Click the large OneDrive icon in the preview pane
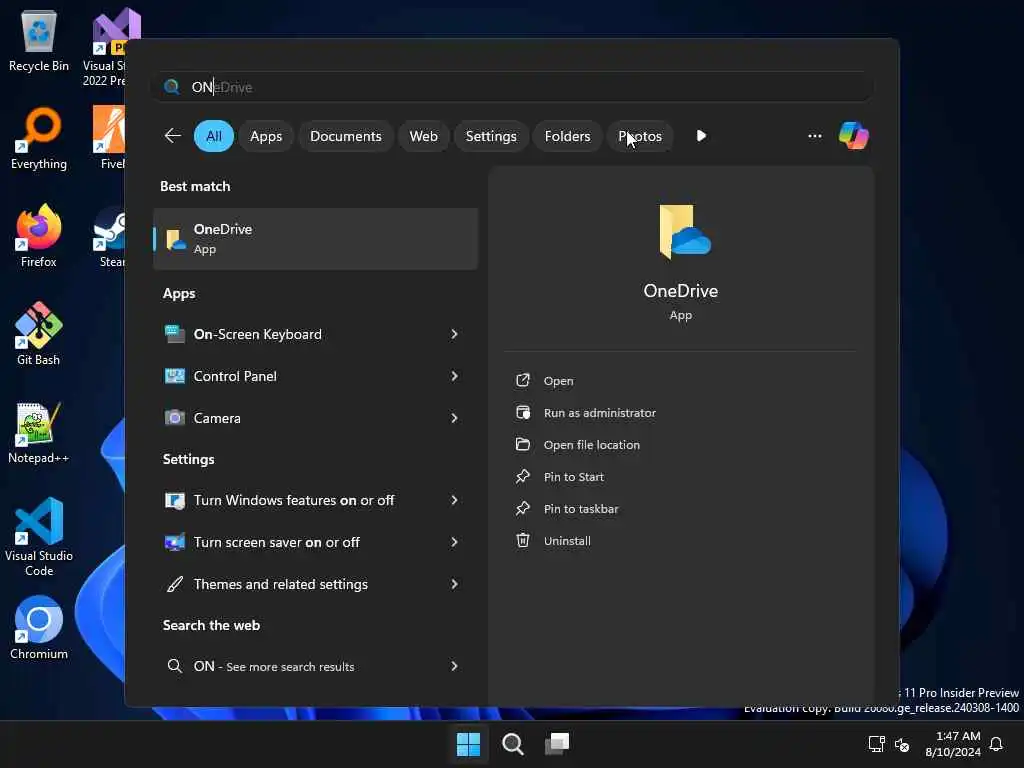Viewport: 1024px width, 768px height. click(684, 232)
